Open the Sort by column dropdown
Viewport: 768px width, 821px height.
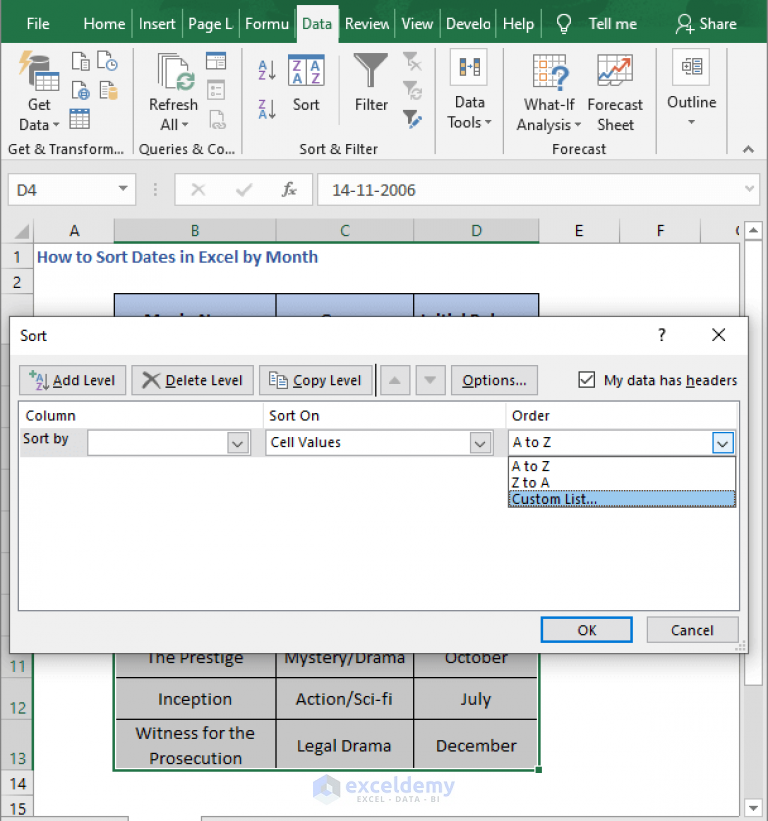click(237, 443)
